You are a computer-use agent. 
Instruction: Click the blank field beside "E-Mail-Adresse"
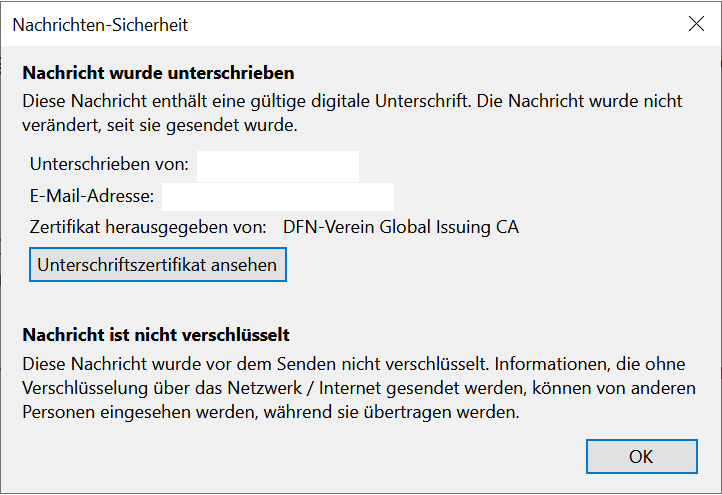(x=277, y=196)
